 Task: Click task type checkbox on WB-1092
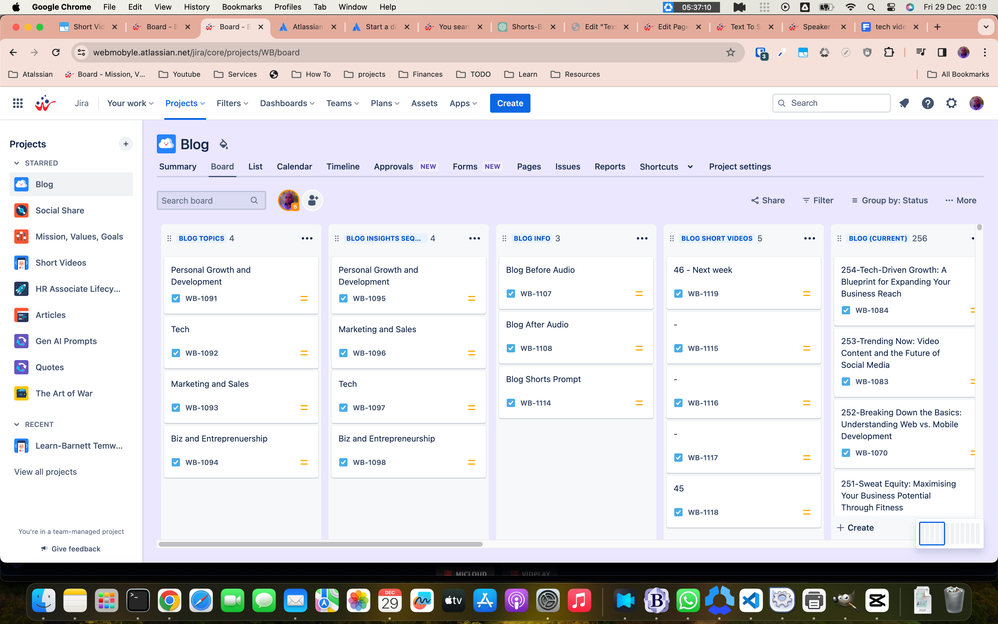176,353
